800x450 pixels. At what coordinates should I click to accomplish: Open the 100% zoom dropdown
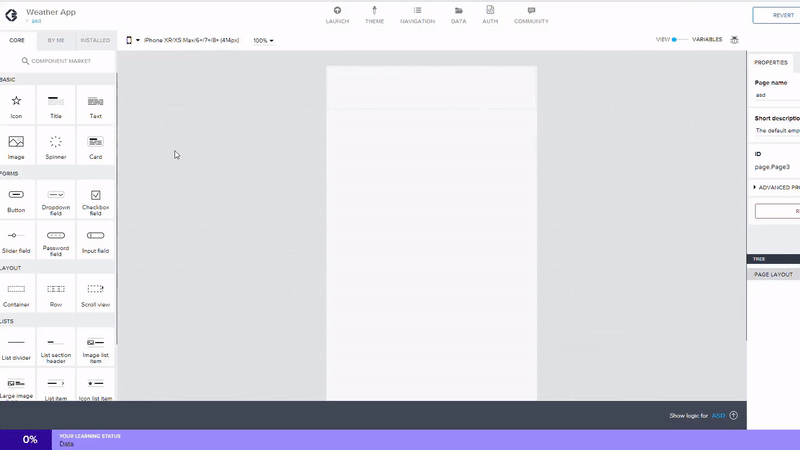point(263,41)
